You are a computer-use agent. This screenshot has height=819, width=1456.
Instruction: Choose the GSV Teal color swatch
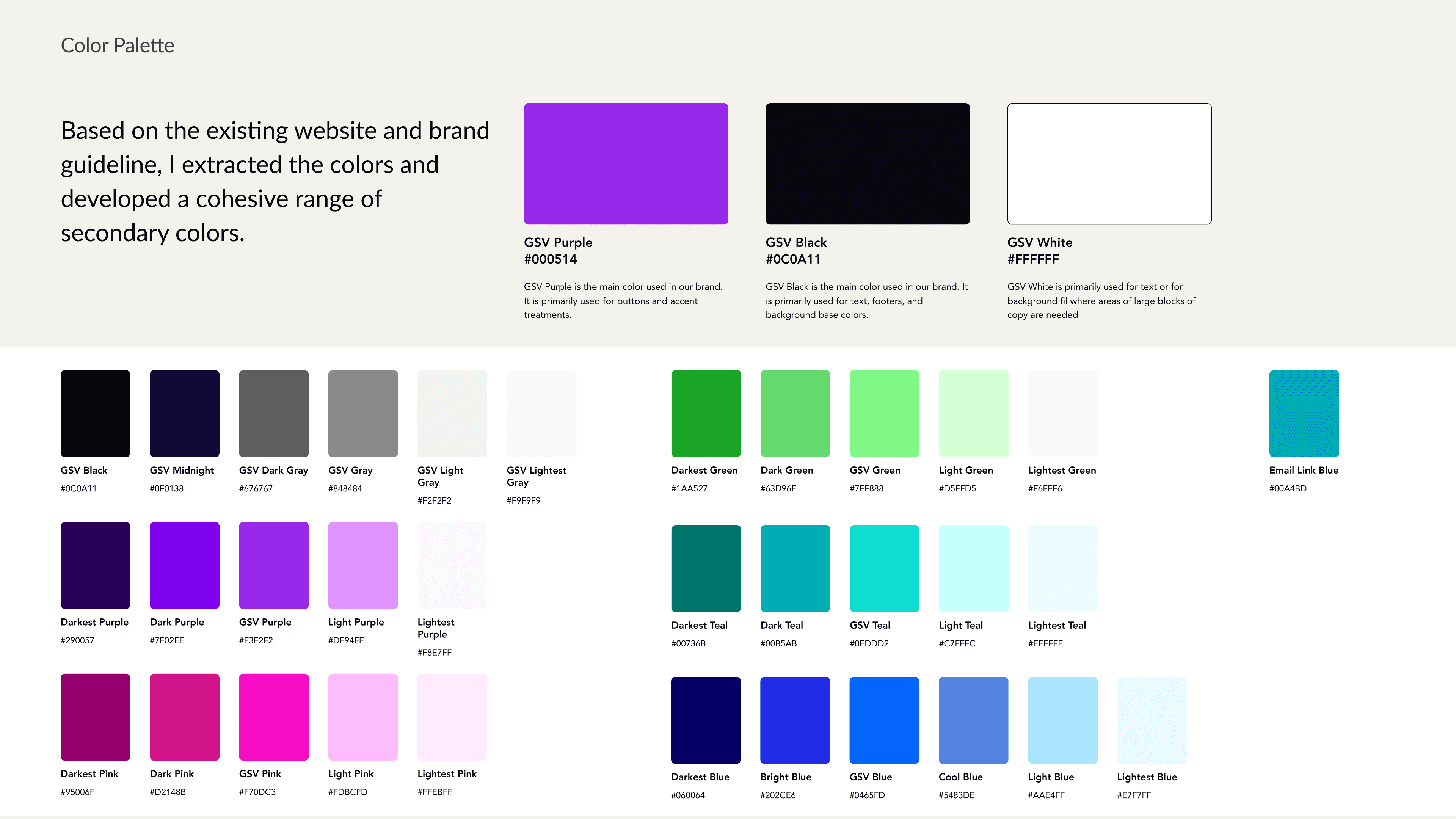tap(884, 568)
